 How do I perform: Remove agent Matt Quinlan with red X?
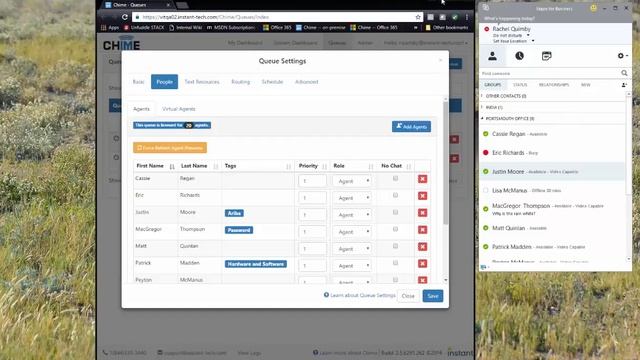(422, 247)
